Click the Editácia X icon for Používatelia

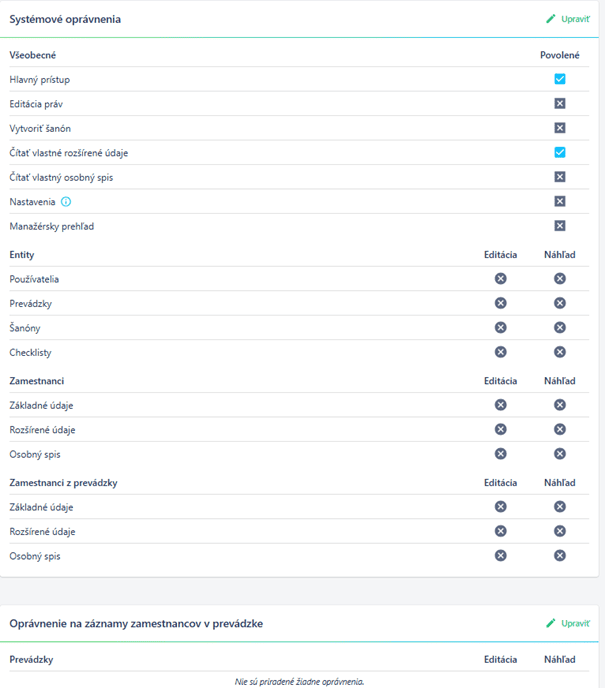coord(501,279)
